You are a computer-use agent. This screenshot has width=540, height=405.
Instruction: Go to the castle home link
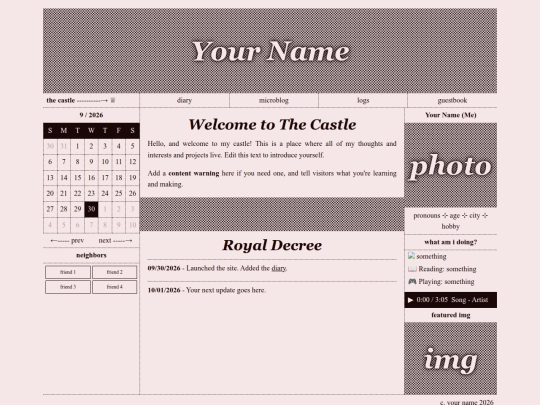click(x=81, y=100)
